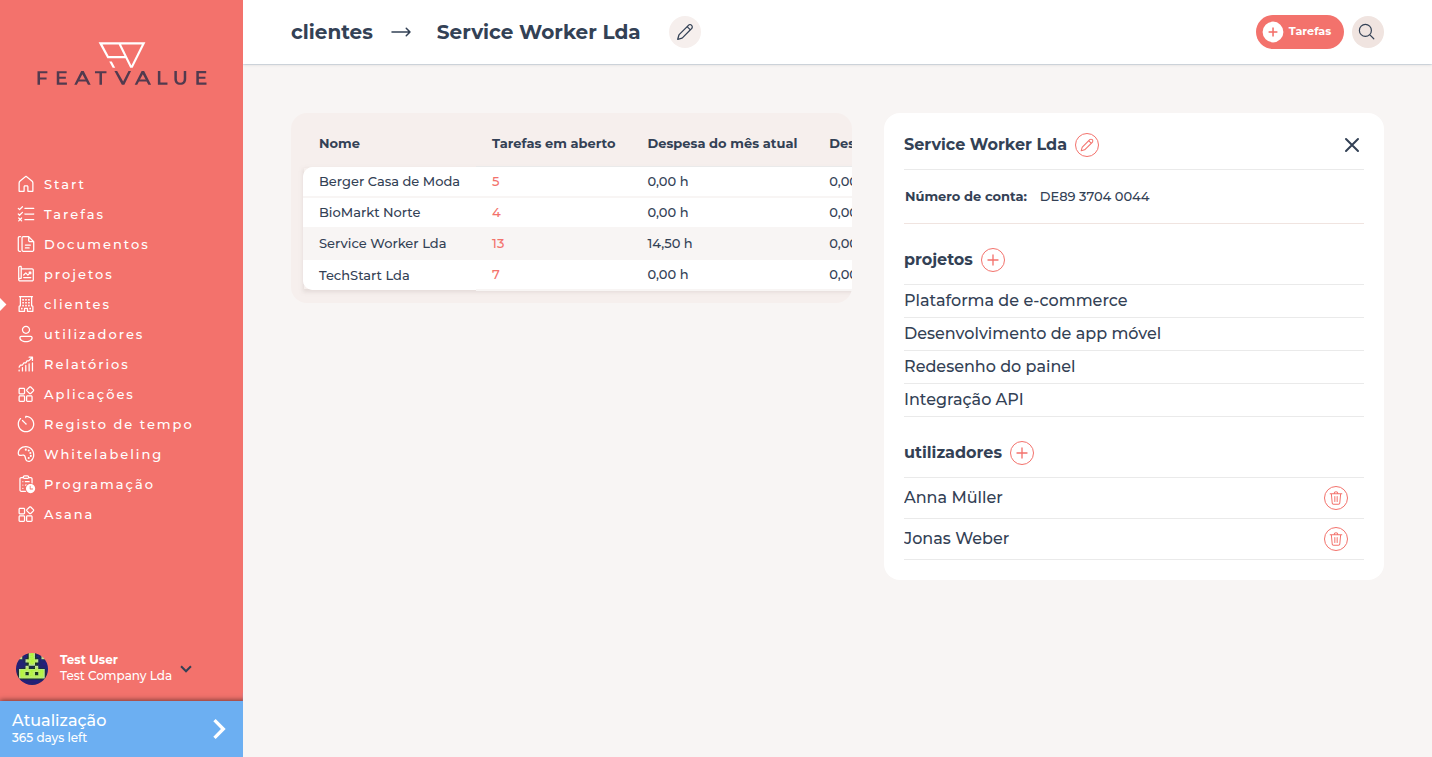Click the Relatórios bar chart icon
The height and width of the screenshot is (757, 1432).
point(26,364)
